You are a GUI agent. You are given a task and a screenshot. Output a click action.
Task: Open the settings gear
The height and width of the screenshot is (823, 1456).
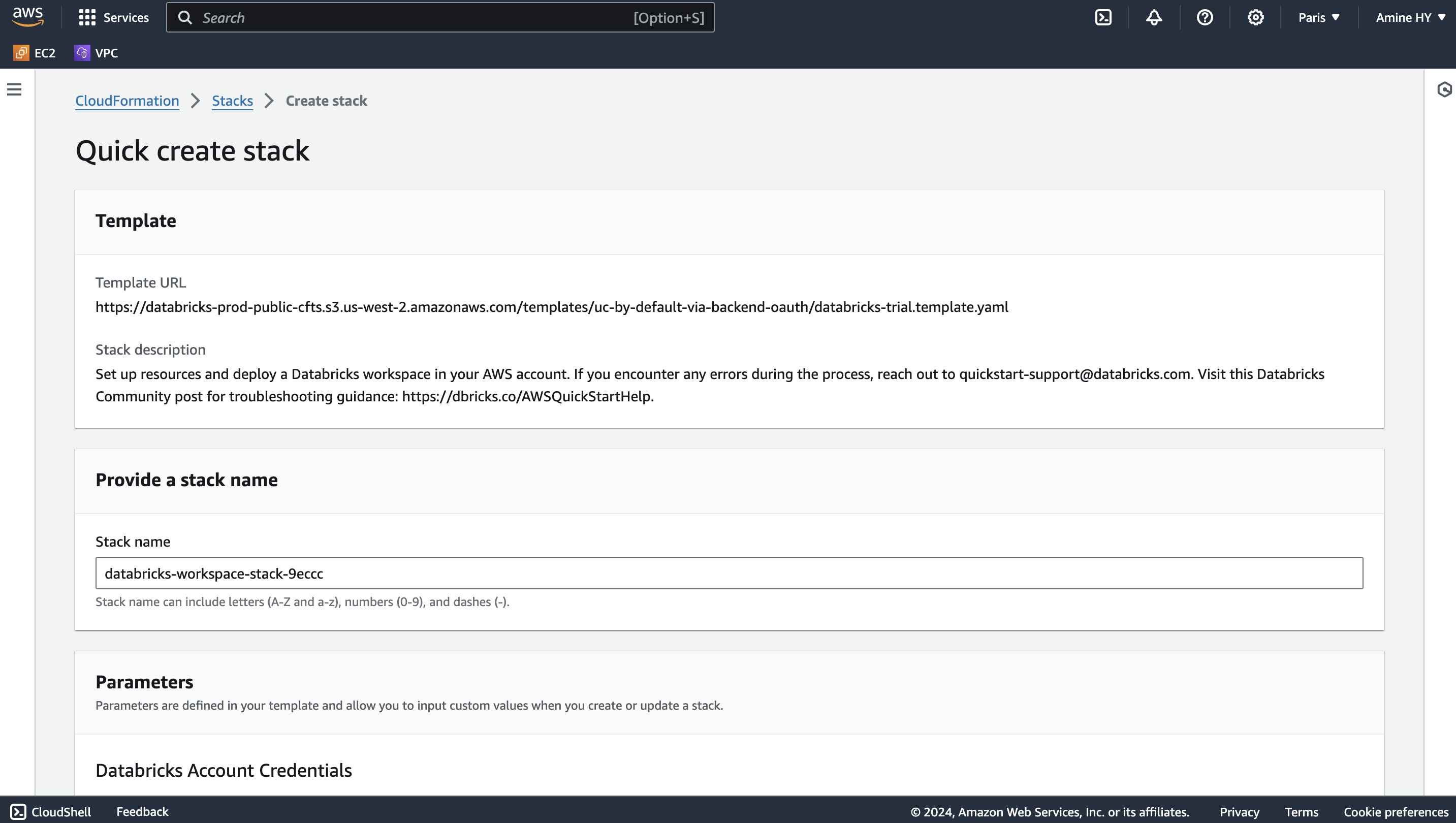pyautogui.click(x=1255, y=17)
